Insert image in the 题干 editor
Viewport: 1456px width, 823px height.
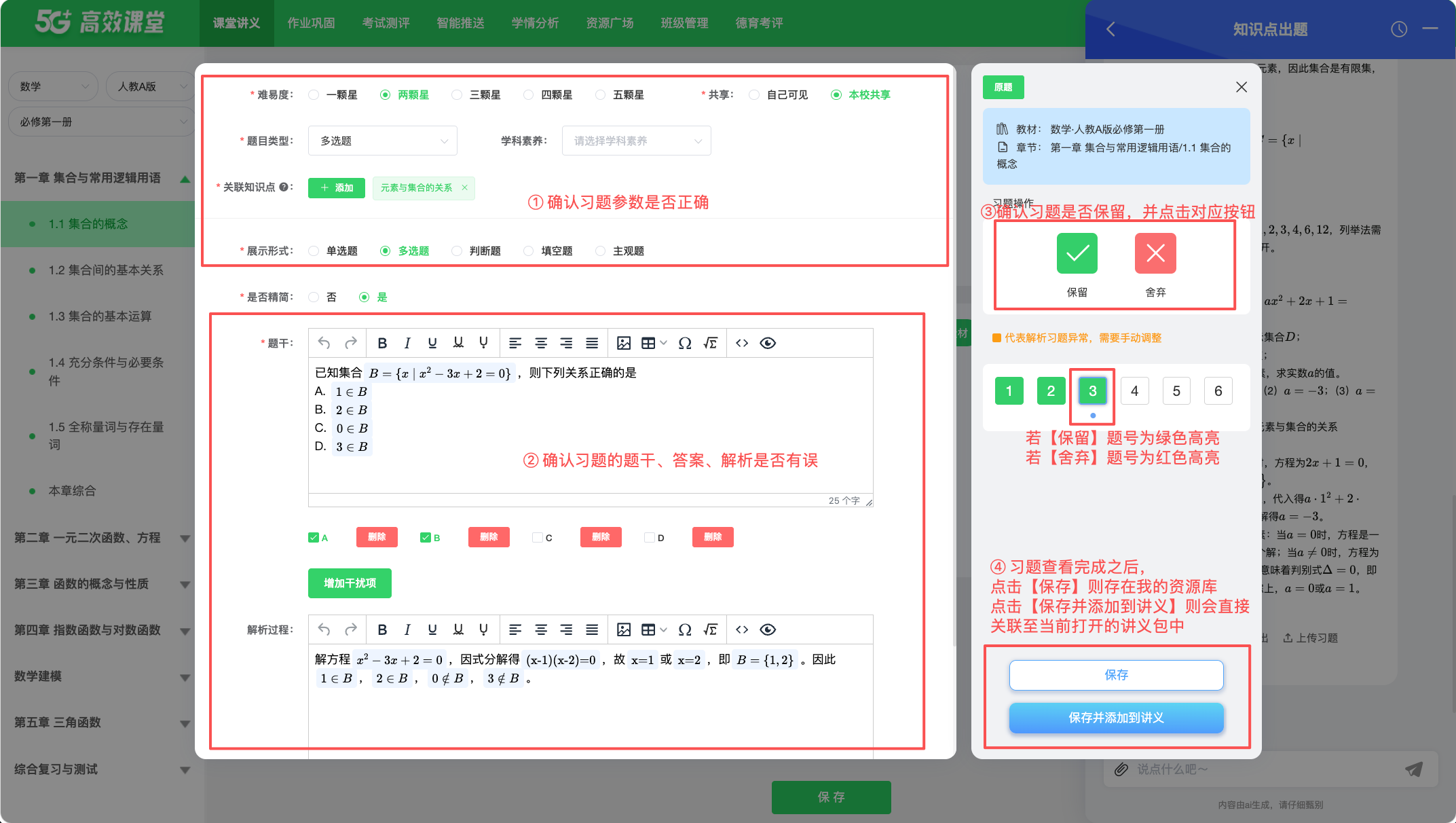(x=624, y=343)
